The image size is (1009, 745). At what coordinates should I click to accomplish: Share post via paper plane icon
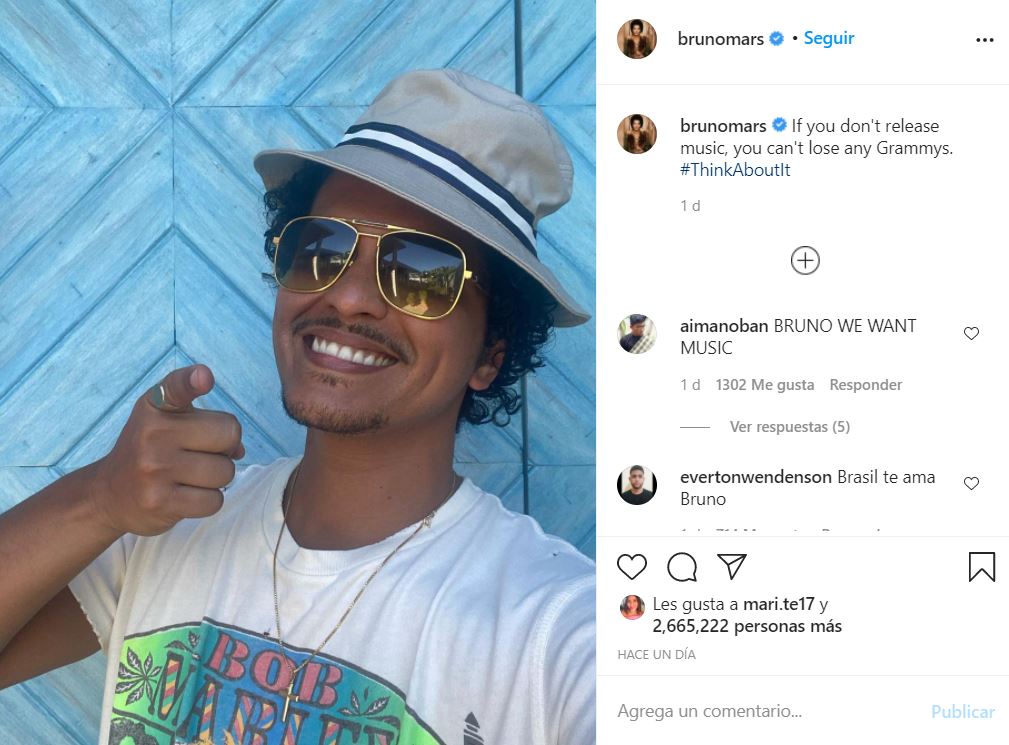tap(732, 566)
